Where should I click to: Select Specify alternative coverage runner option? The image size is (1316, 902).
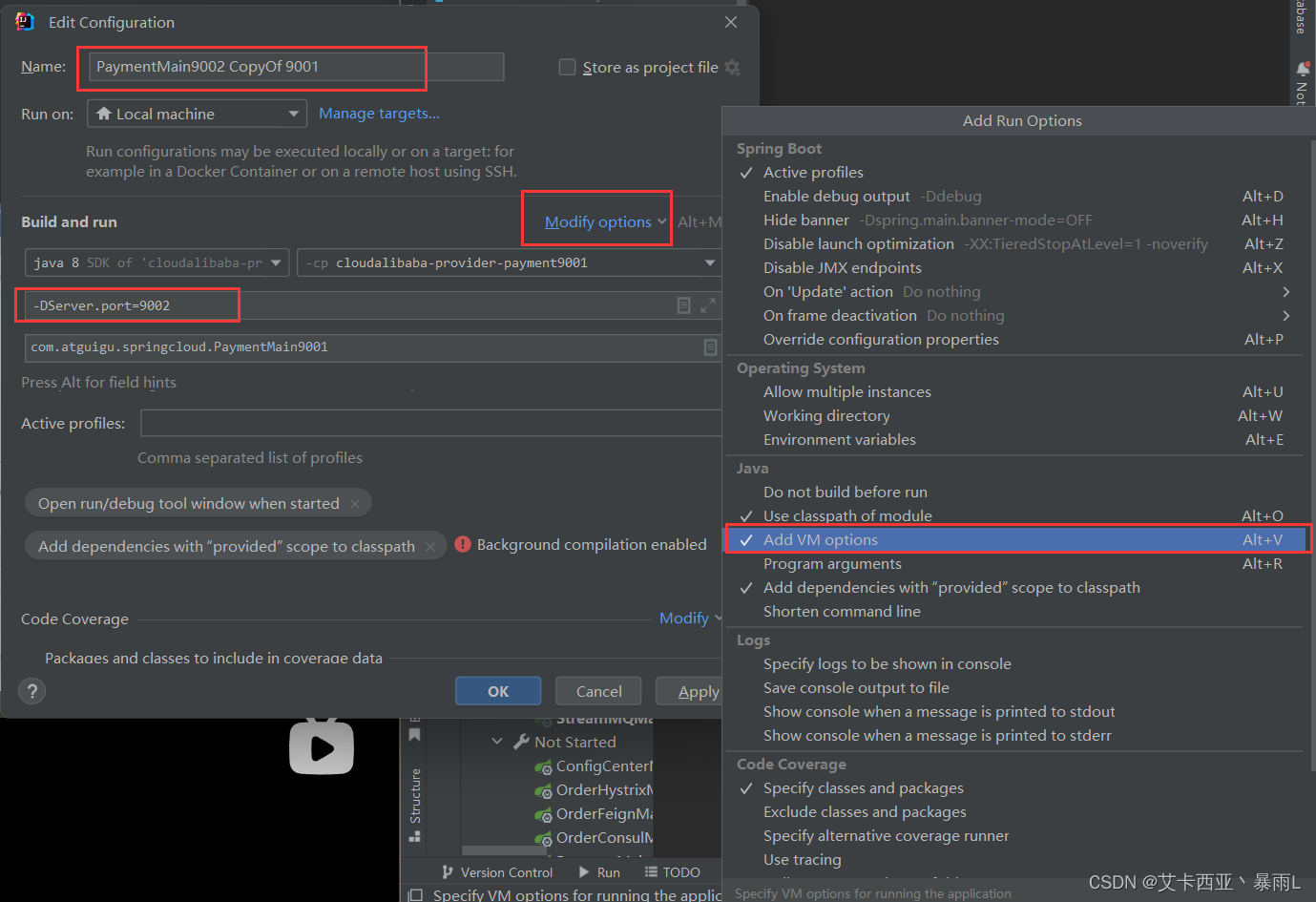point(1014,835)
